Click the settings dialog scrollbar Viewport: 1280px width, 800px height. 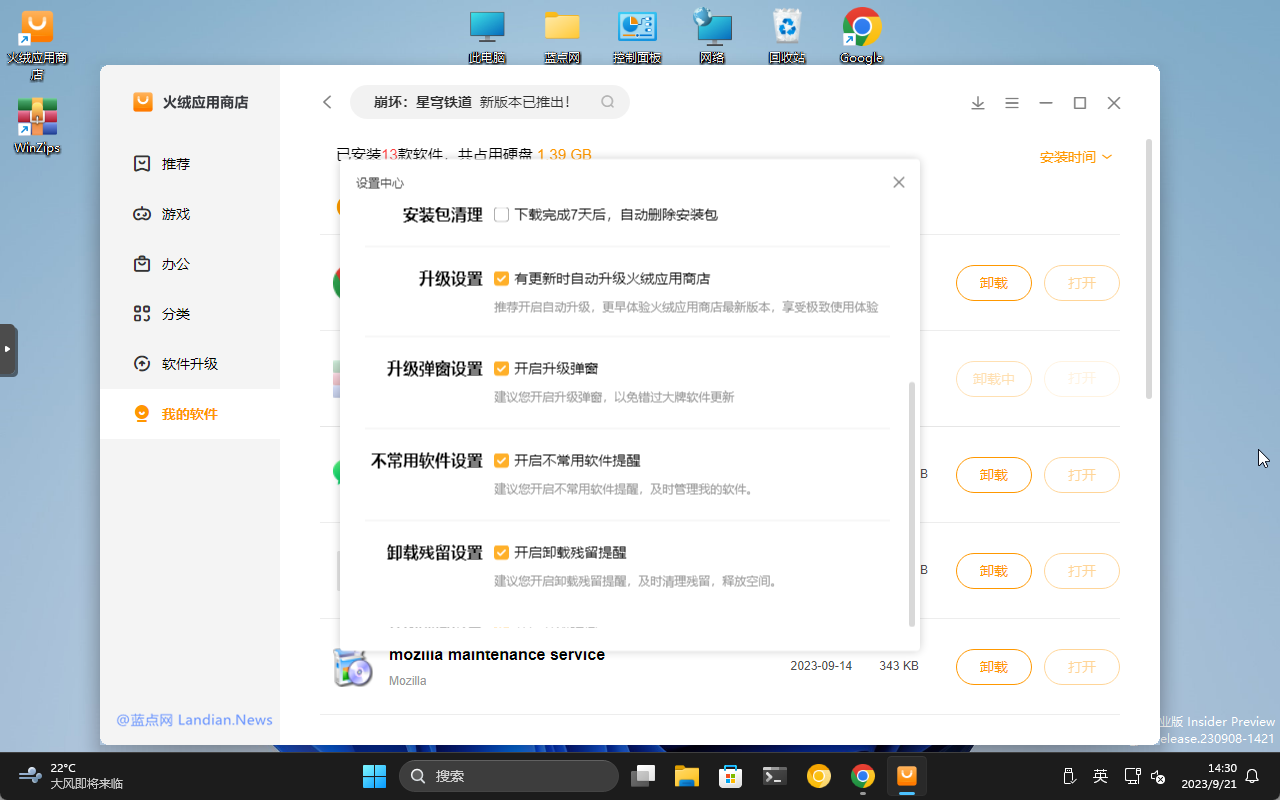coord(911,503)
